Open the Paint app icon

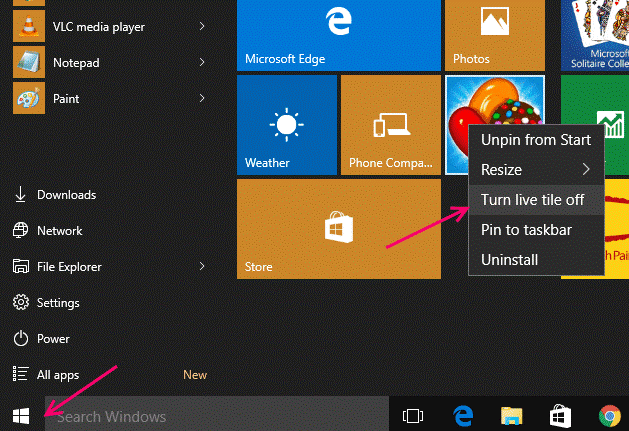point(29,98)
